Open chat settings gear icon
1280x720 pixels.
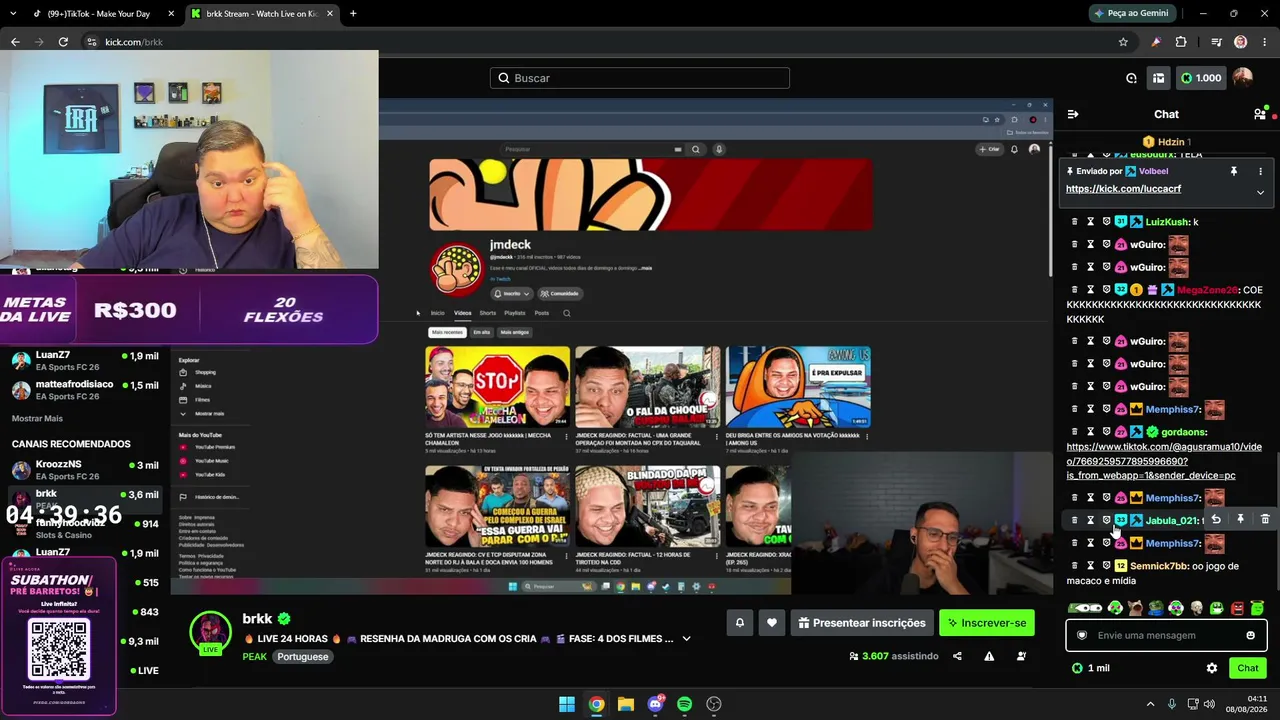1212,668
